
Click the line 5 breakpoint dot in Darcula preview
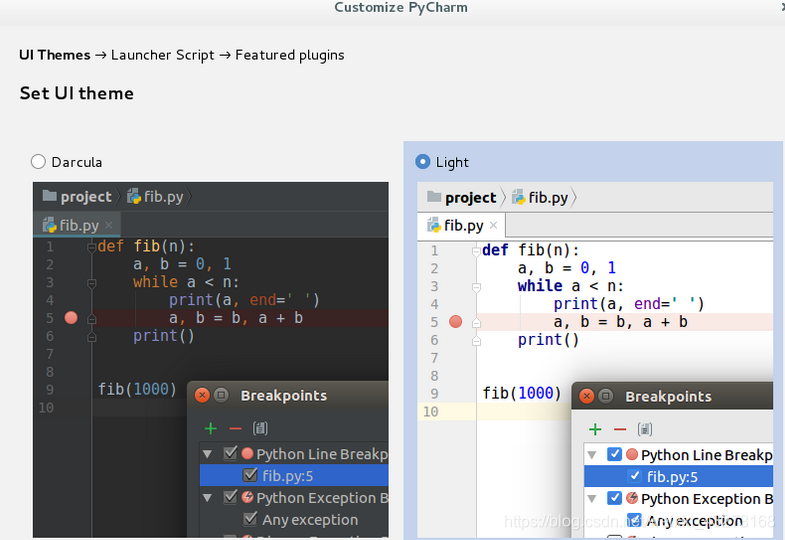[x=71, y=318]
